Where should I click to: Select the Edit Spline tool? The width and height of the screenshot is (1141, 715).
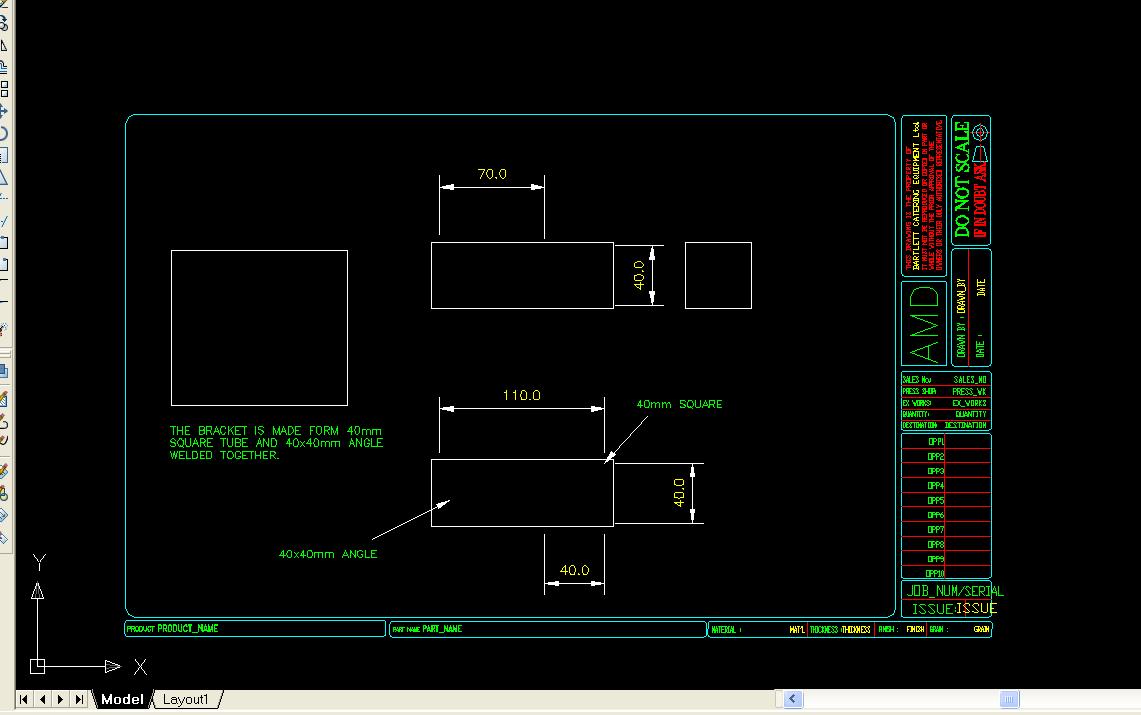pyautogui.click(x=4, y=440)
